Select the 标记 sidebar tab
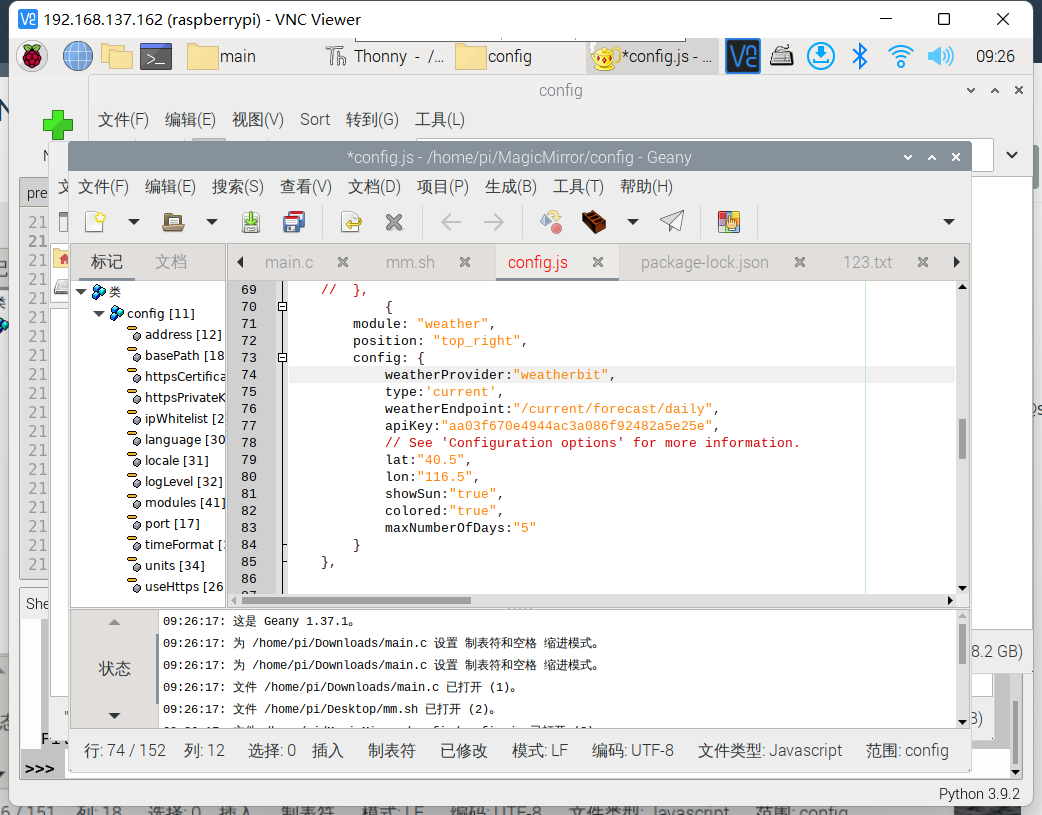 point(106,262)
